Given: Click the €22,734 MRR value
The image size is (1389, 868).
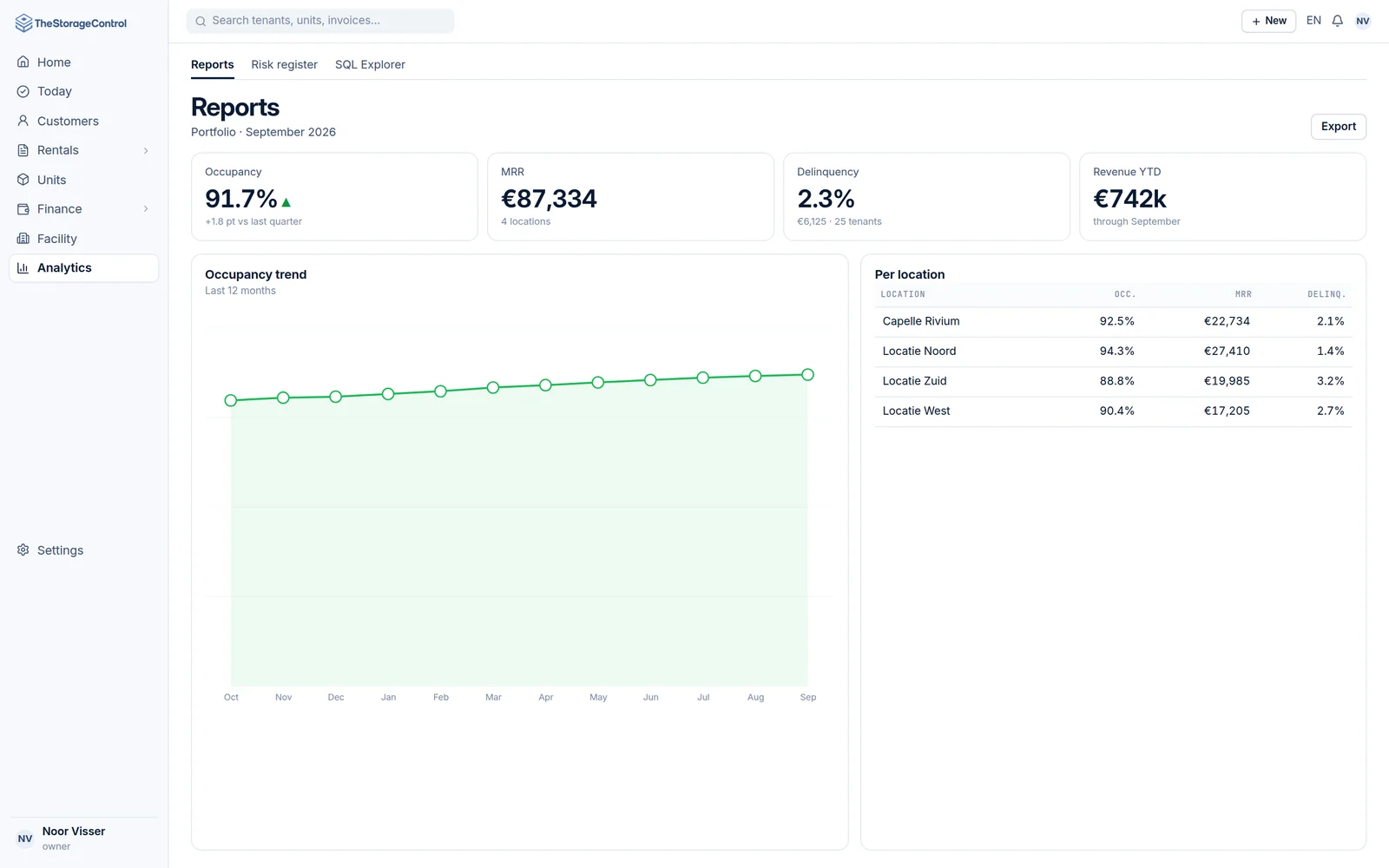Looking at the screenshot, I should [1227, 321].
